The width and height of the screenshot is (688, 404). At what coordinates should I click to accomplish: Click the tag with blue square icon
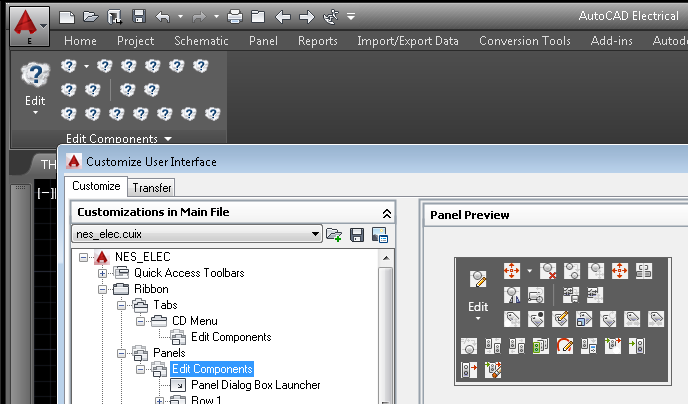tap(584, 319)
